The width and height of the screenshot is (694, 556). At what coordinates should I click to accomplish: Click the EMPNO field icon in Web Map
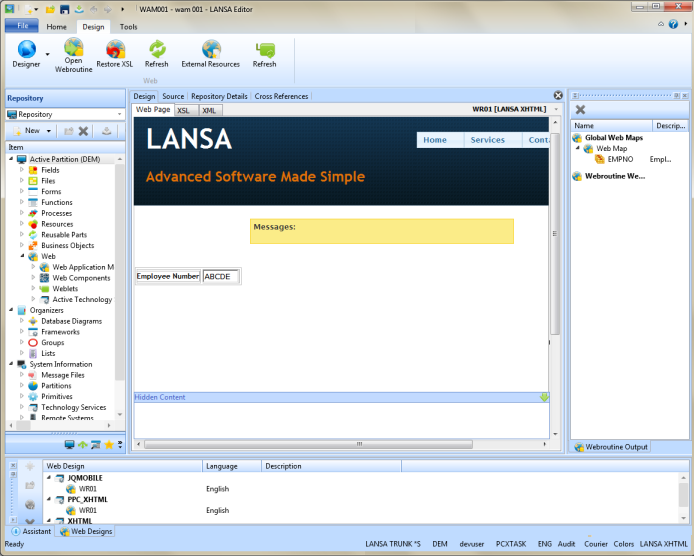tap(600, 159)
